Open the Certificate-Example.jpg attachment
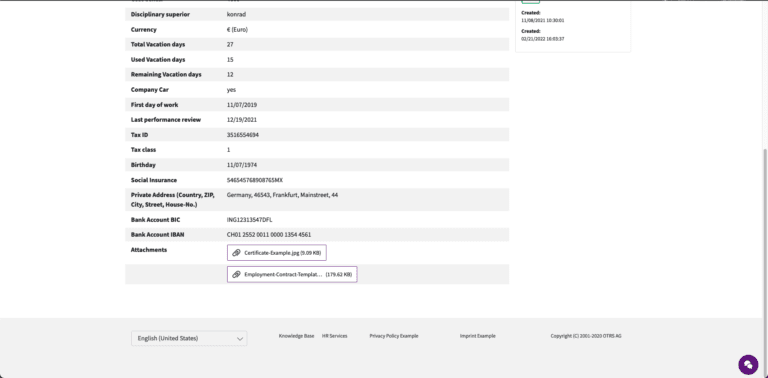Viewport: 768px width, 378px height. tap(277, 253)
